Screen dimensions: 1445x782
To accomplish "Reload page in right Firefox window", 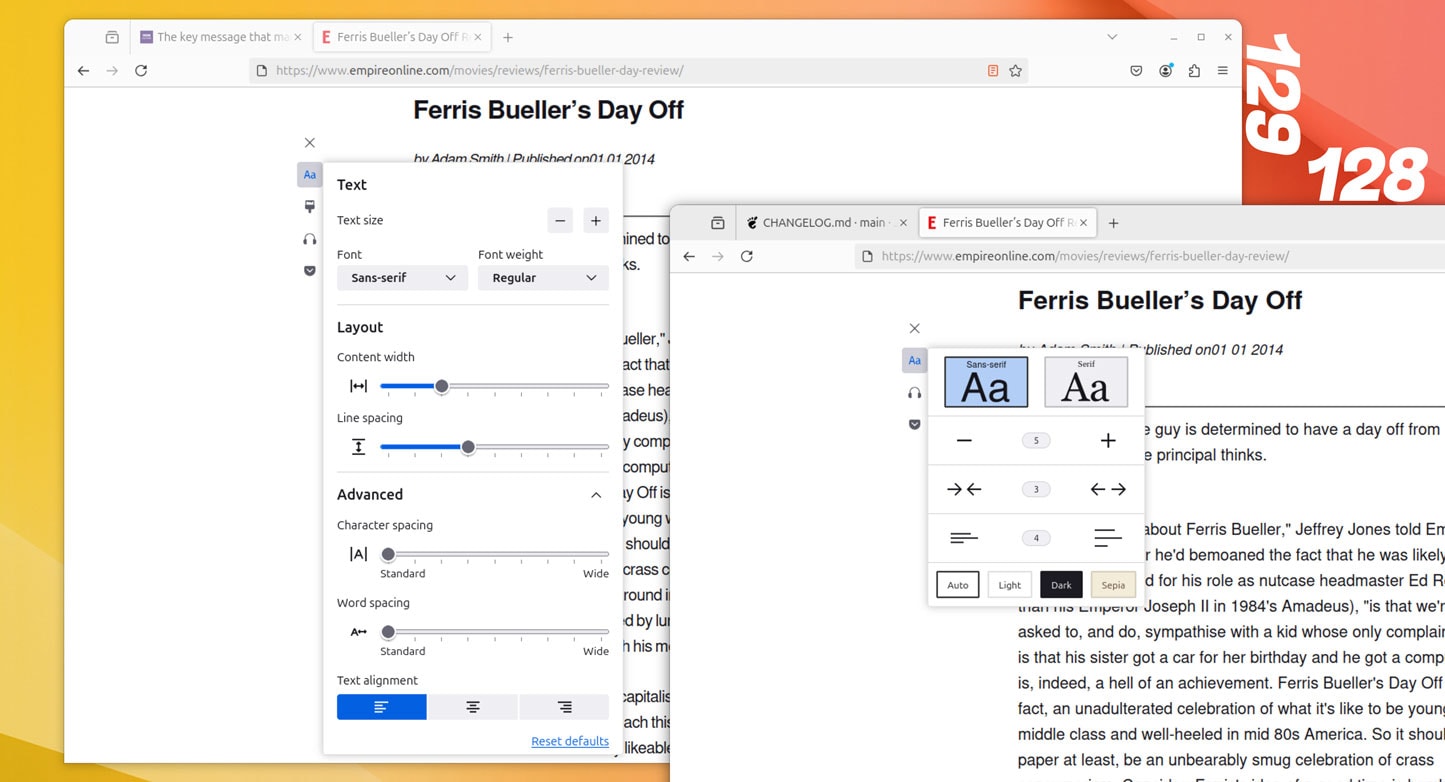I will [x=746, y=257].
